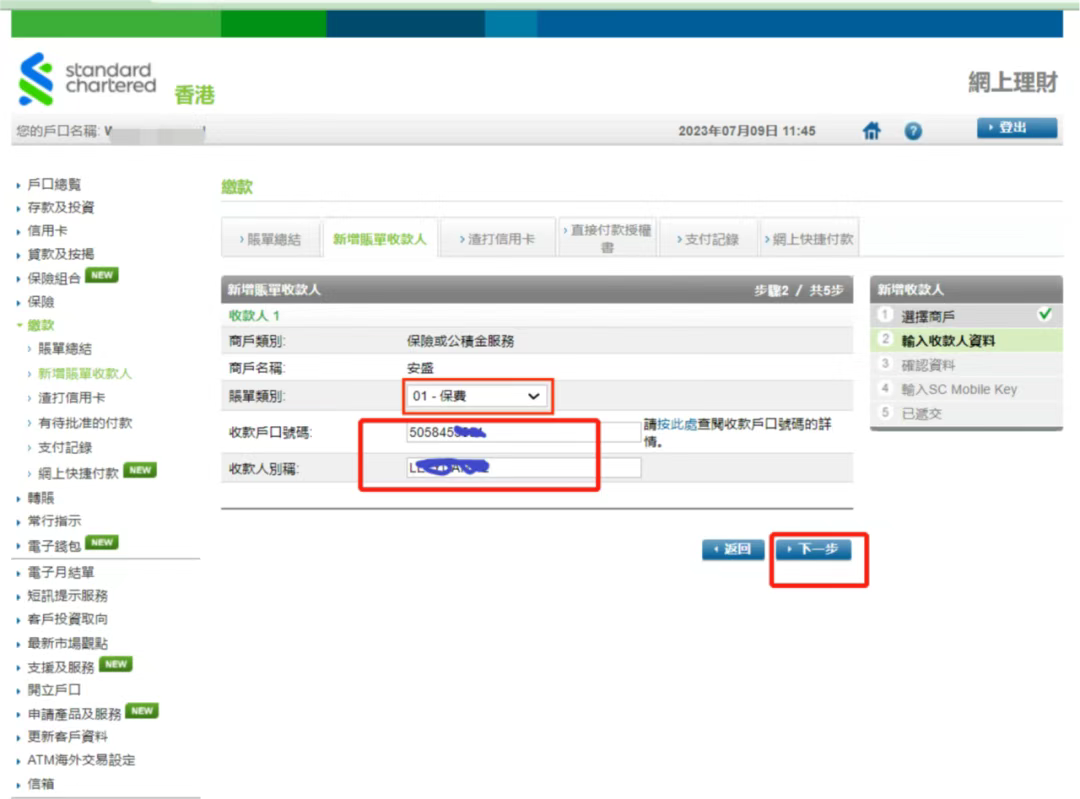Switch to the 渣打信用卡 tab
The height and width of the screenshot is (799, 1080).
tap(497, 239)
